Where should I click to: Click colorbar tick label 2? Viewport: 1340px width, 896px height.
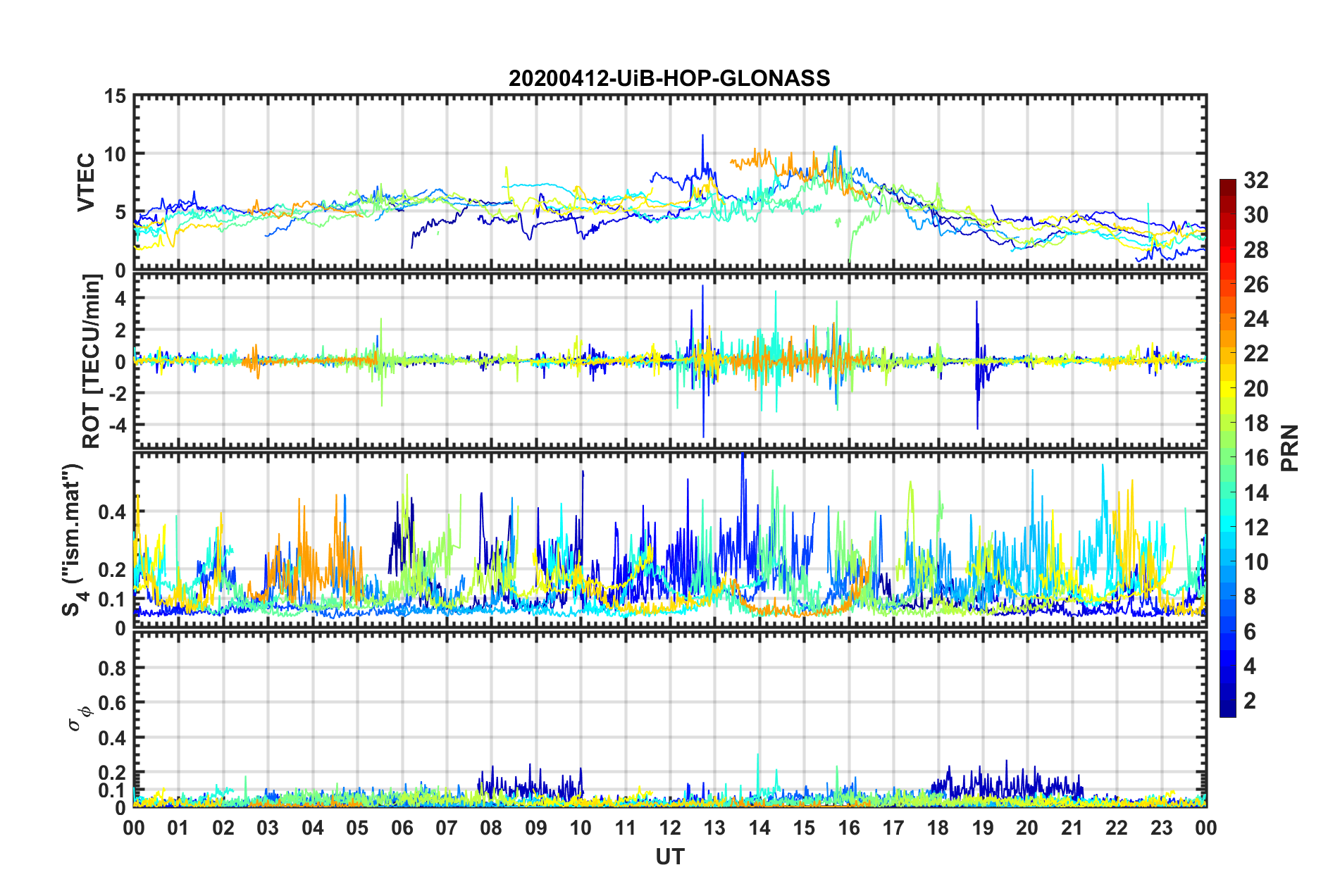point(1250,700)
